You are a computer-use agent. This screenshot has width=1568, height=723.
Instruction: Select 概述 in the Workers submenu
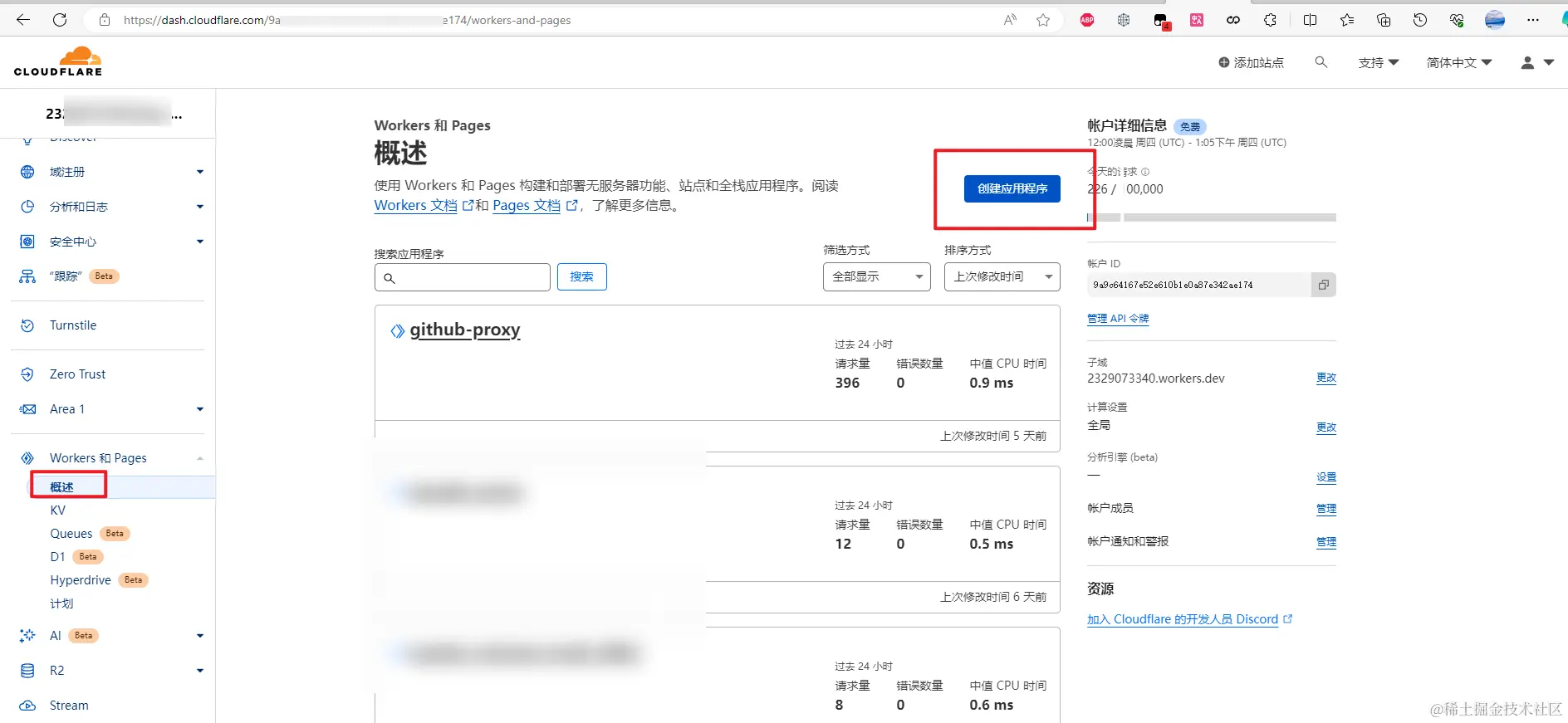61,487
